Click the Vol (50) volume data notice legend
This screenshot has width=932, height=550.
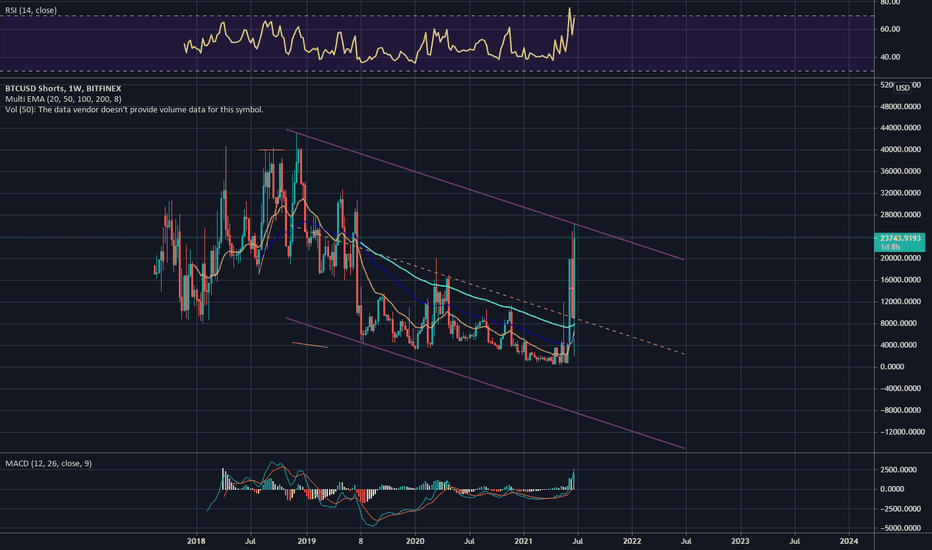pyautogui.click(x=134, y=109)
